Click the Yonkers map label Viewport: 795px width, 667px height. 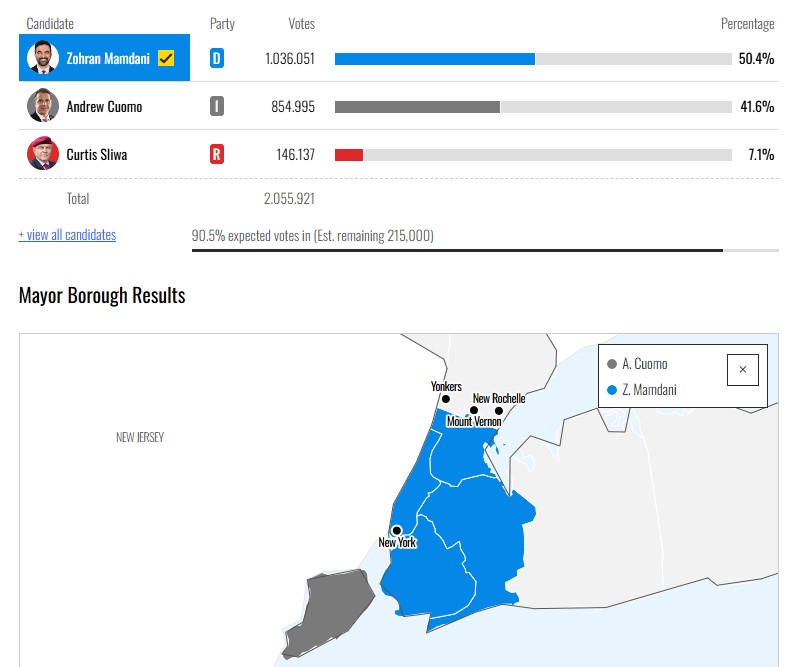pos(446,386)
